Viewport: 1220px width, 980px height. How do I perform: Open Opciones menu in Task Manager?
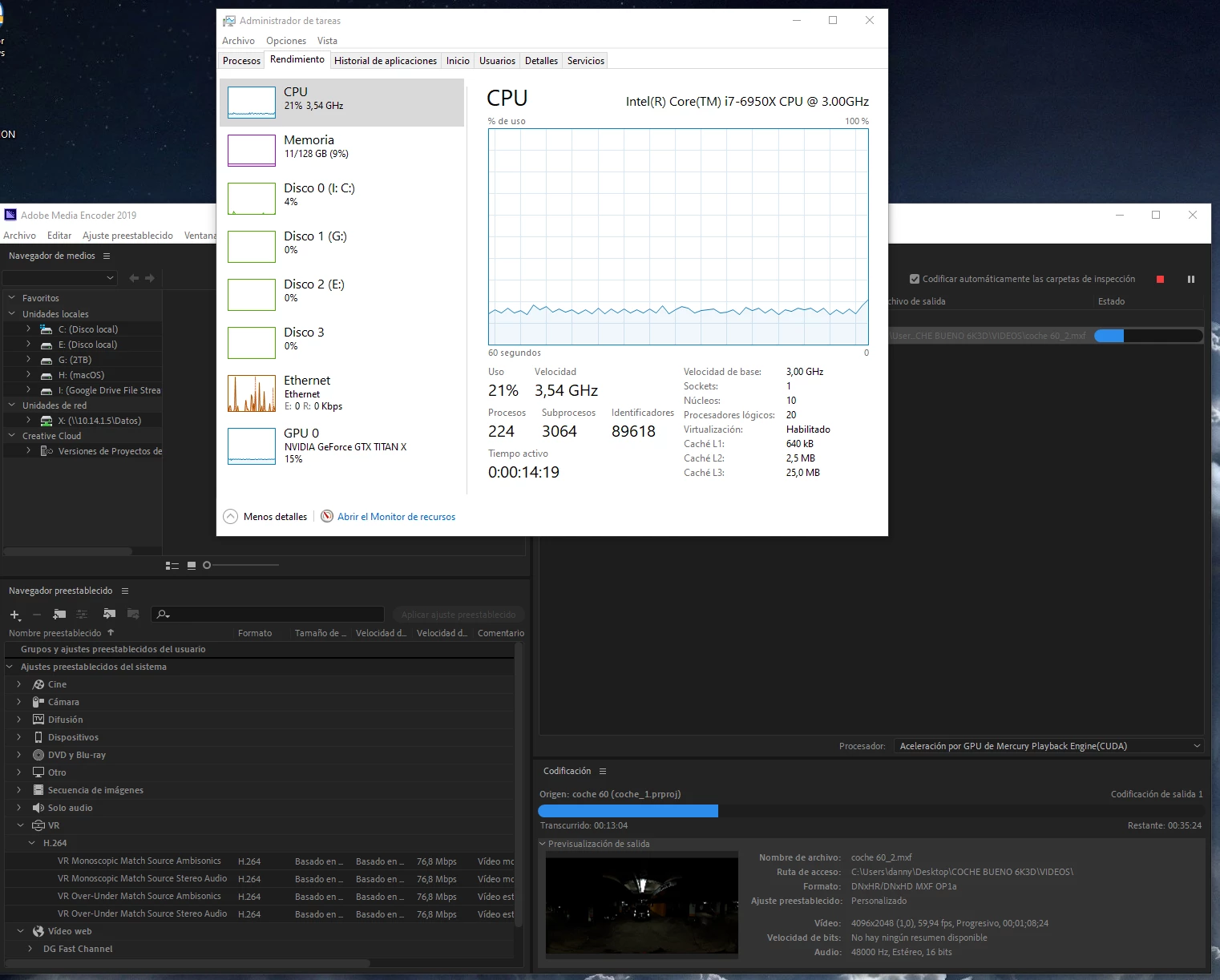point(286,41)
